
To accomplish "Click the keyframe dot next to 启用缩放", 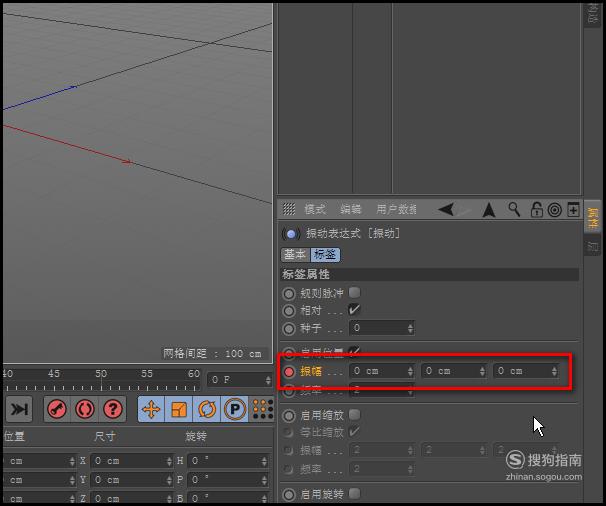I will tap(289, 416).
